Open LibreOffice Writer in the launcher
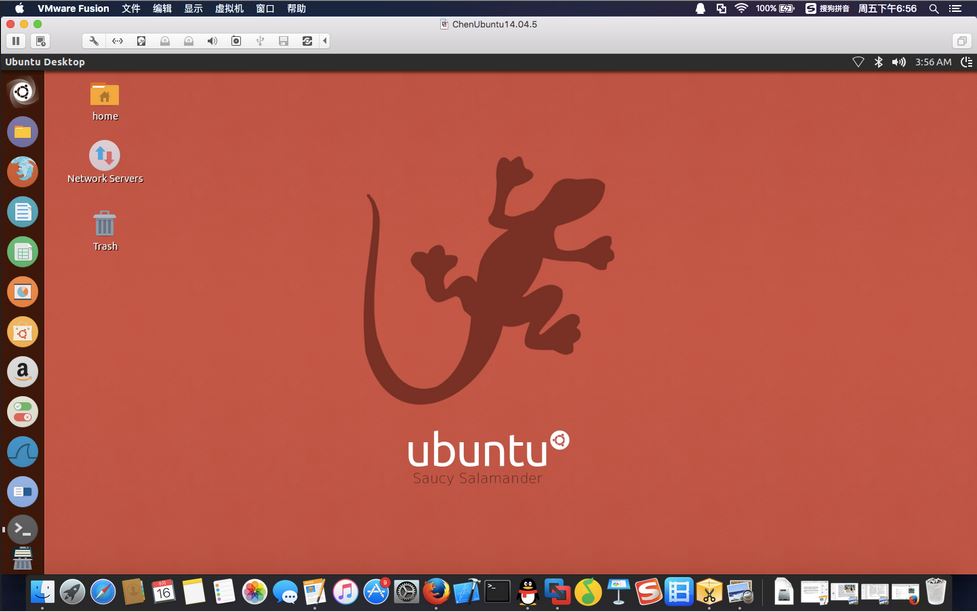The width and height of the screenshot is (977, 612). click(22, 211)
